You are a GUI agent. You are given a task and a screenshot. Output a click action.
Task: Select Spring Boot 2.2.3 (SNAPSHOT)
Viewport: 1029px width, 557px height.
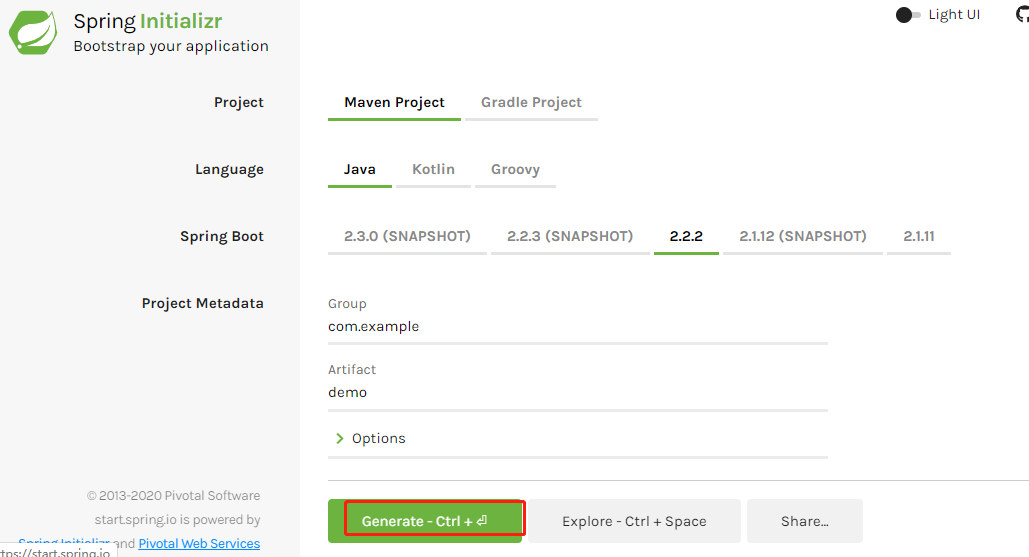click(570, 237)
